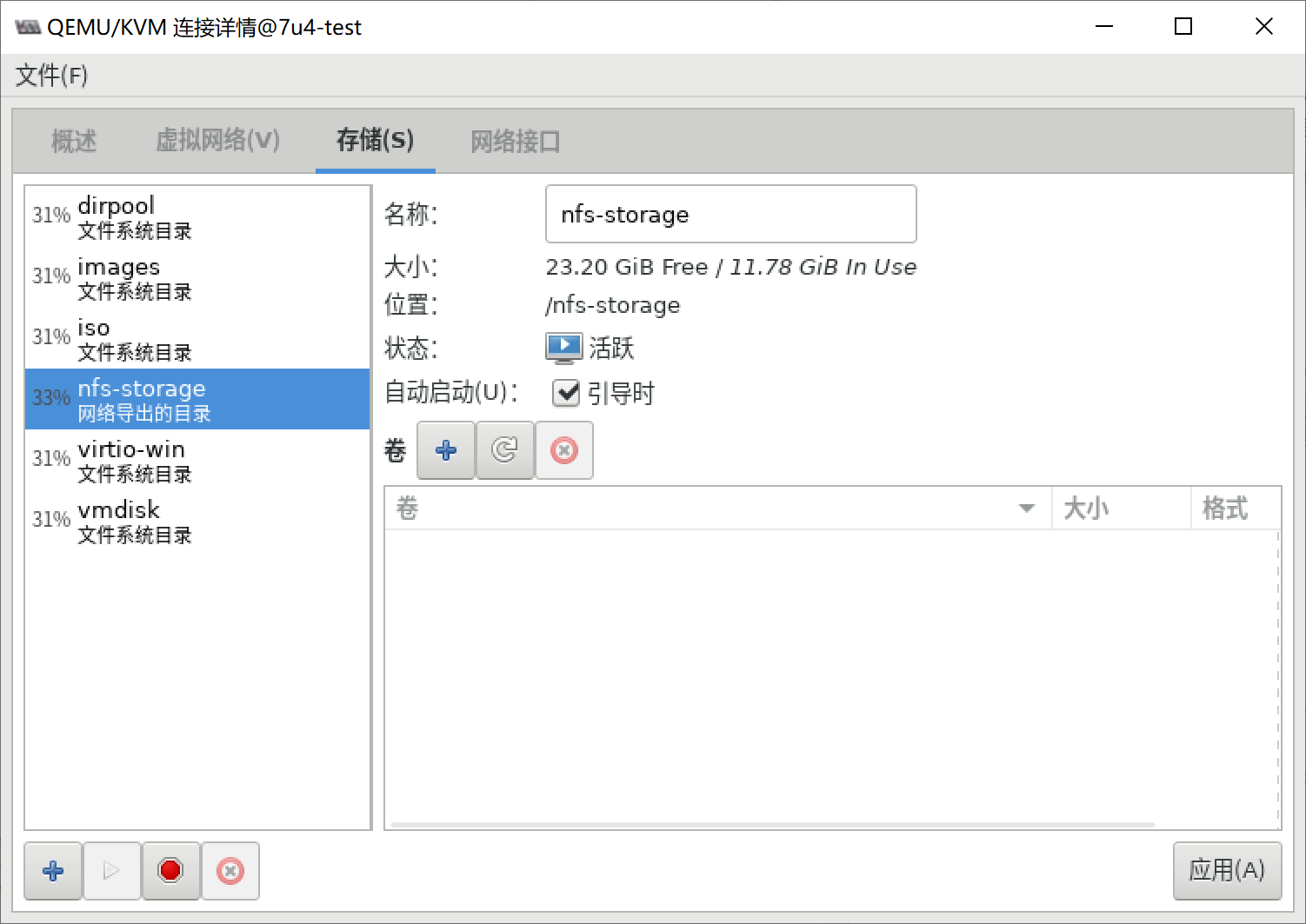The width and height of the screenshot is (1306, 924).
Task: Select the iso storage pool
Action: coord(197,338)
